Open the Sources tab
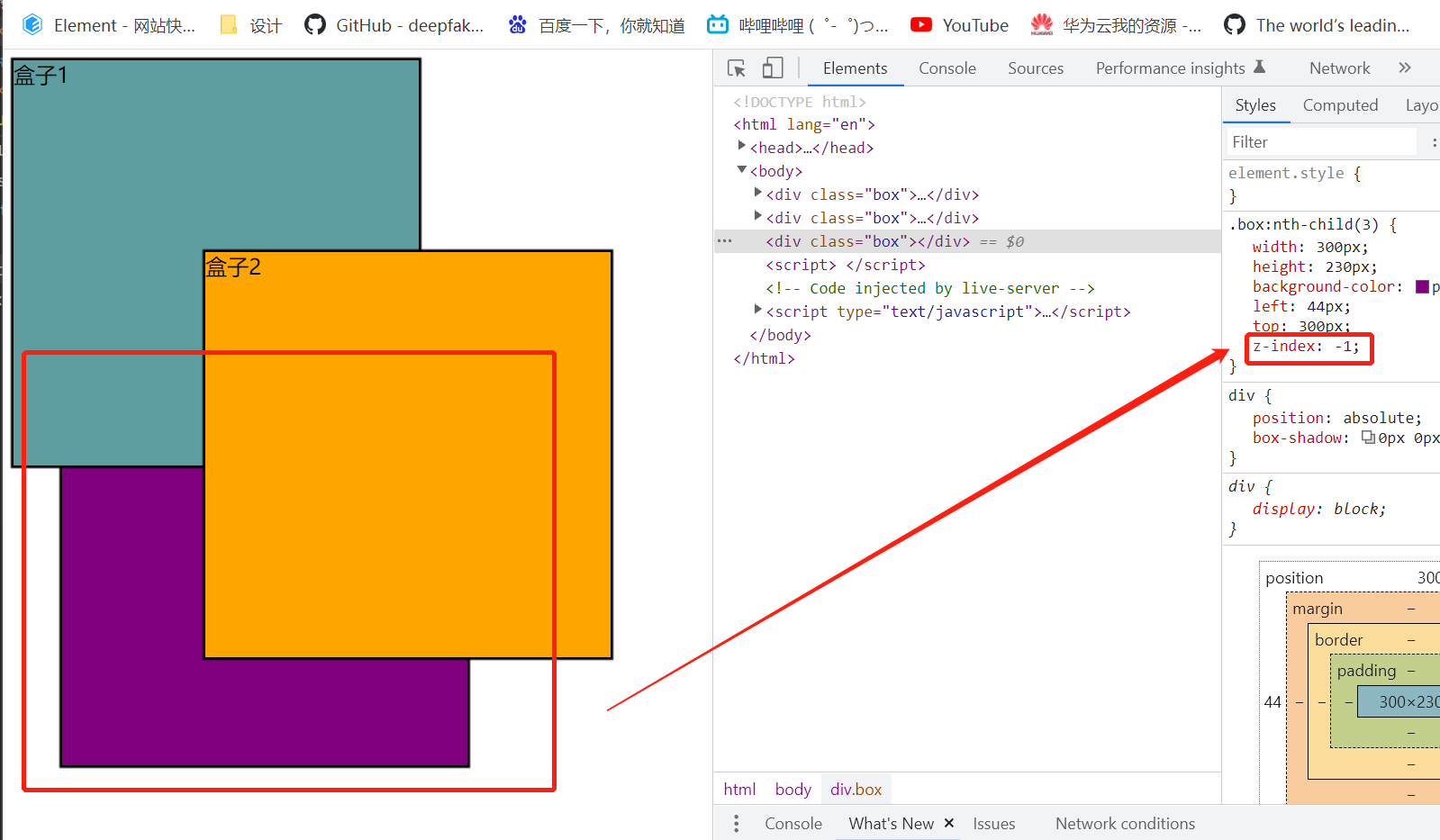Image resolution: width=1440 pixels, height=840 pixels. point(1036,68)
